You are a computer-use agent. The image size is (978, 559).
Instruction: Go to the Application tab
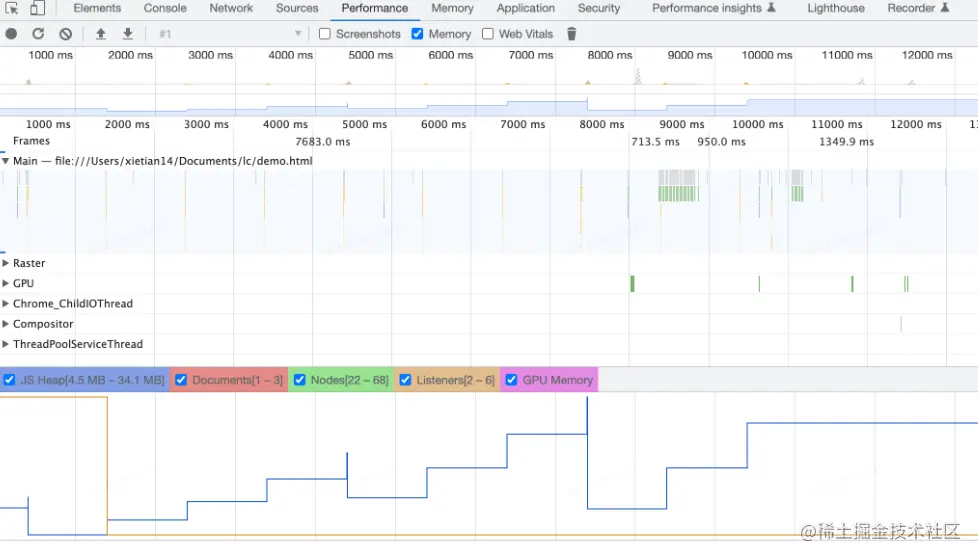pyautogui.click(x=526, y=8)
